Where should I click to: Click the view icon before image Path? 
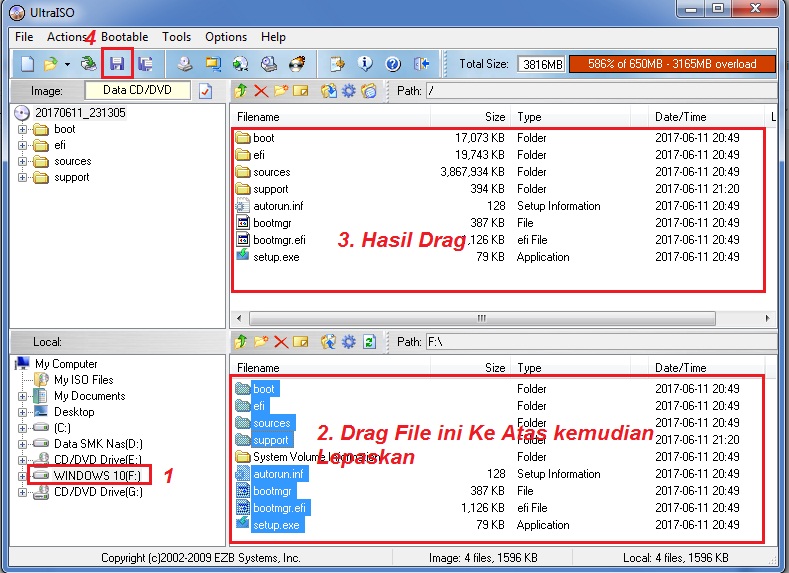369,91
